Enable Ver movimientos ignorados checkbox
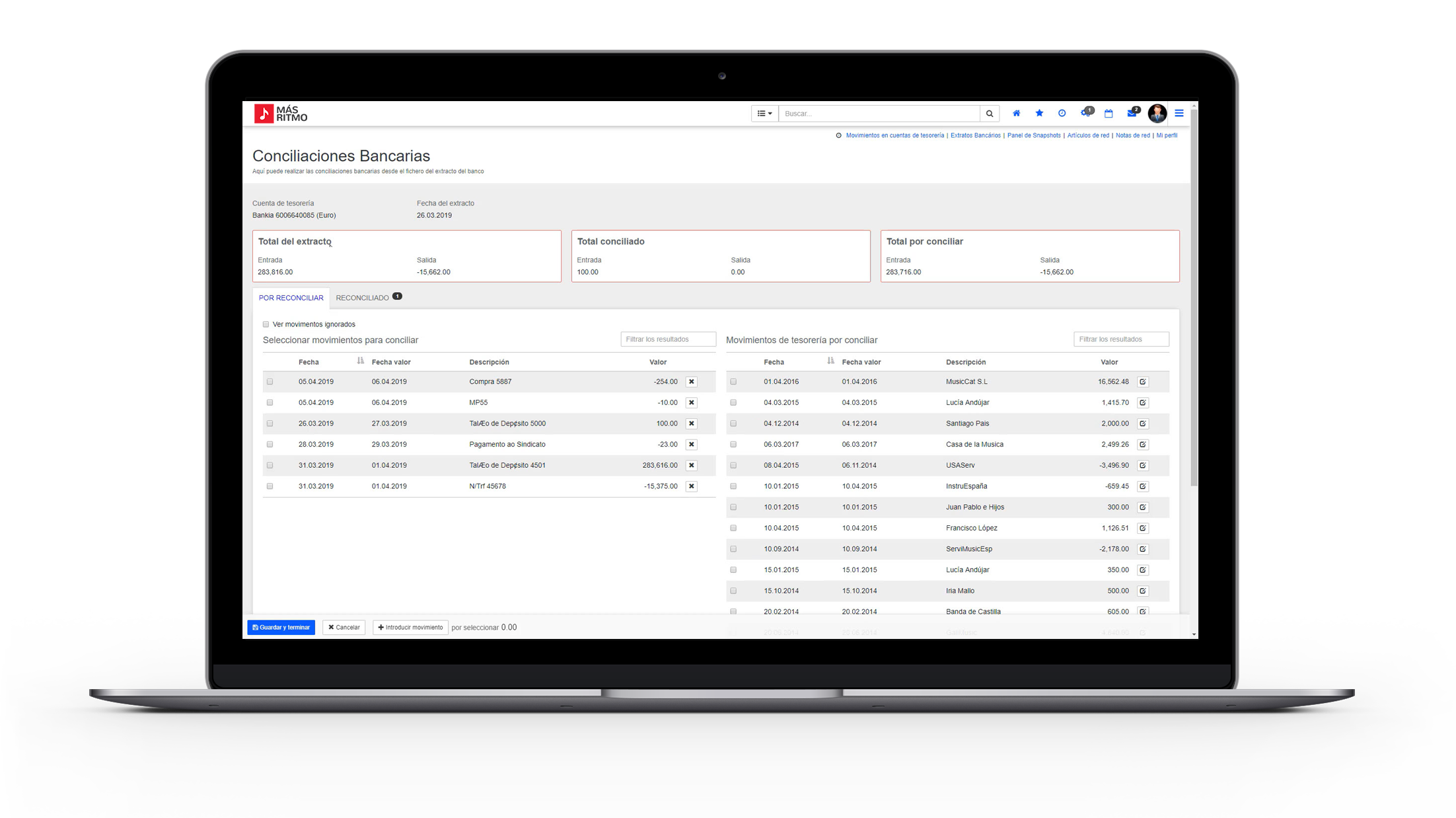Image resolution: width=1456 pixels, height=818 pixels. coord(266,324)
